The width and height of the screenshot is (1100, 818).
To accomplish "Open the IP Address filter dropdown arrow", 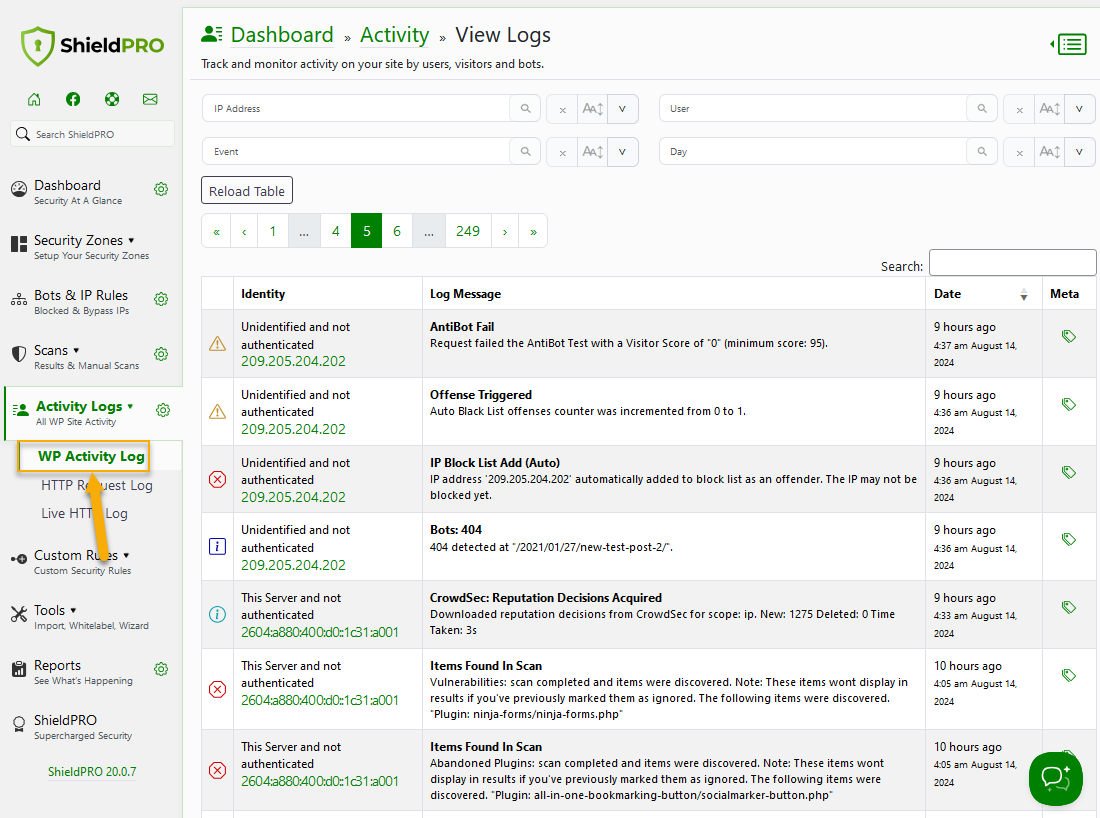I will click(x=622, y=109).
